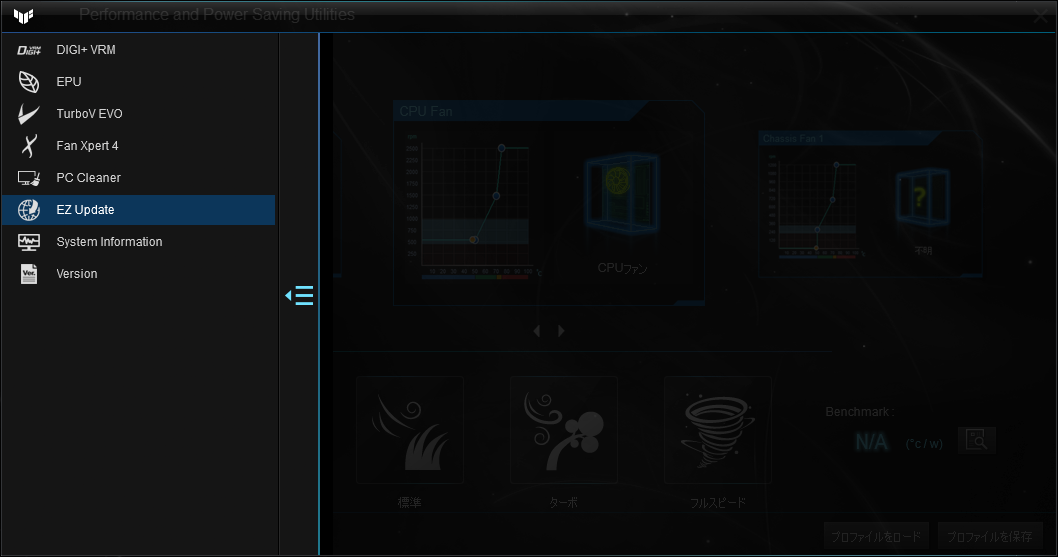This screenshot has height=557, width=1058.
Task: Click the Fan Xpert 4 icon
Action: click(28, 146)
